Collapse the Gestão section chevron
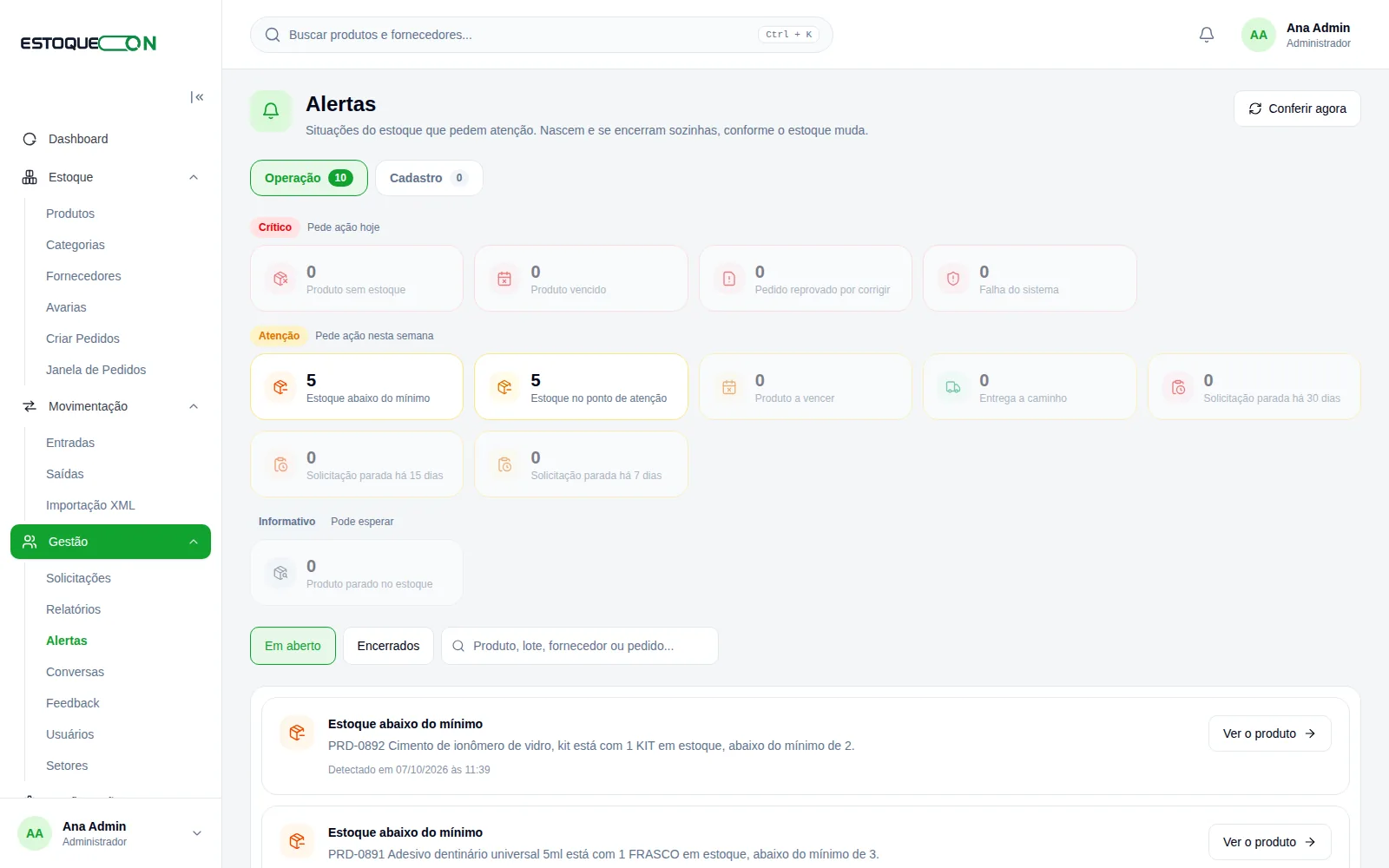The width and height of the screenshot is (1389, 868). pos(194,542)
